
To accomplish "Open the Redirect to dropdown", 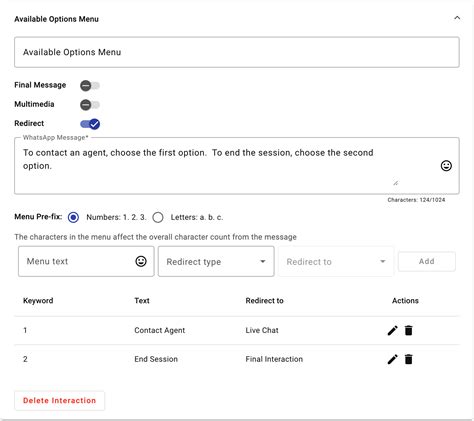I will [336, 261].
